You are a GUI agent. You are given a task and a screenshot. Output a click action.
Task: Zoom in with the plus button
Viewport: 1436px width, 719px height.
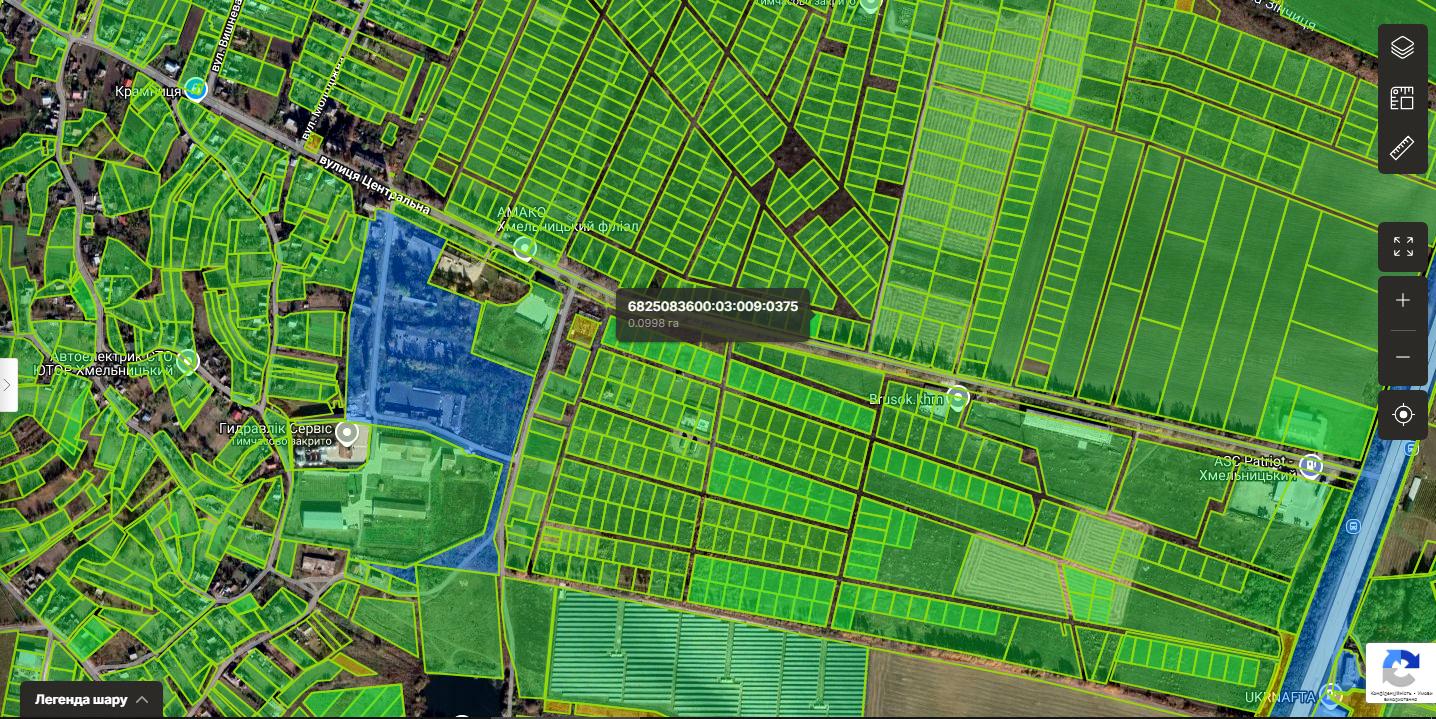[x=1402, y=301]
